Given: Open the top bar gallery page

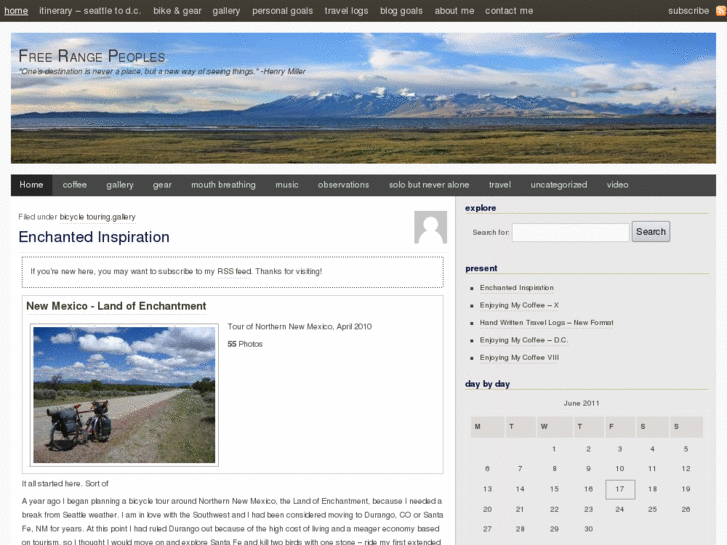Looking at the screenshot, I should click(226, 11).
